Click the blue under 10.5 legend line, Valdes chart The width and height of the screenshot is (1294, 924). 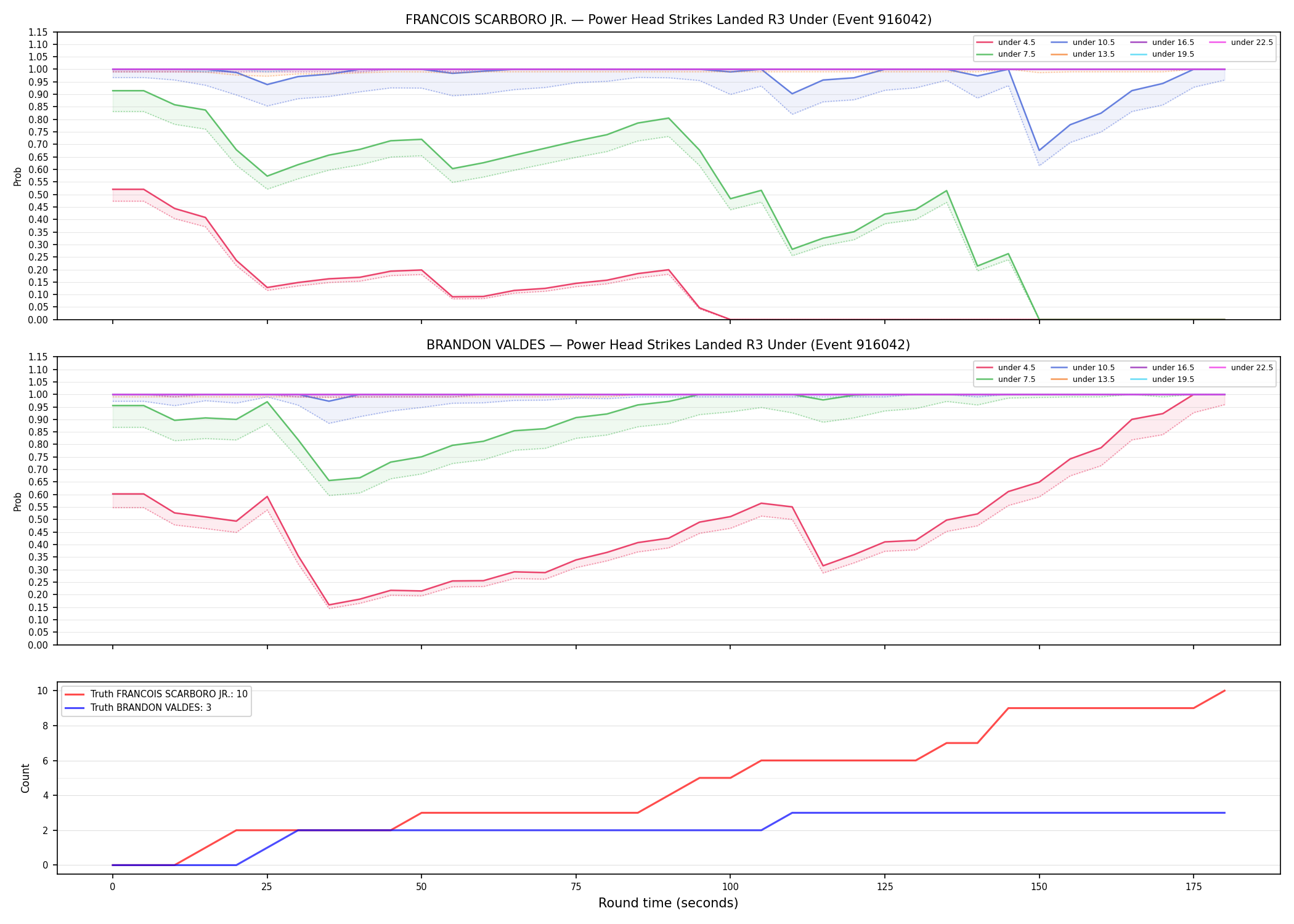tap(1059, 368)
